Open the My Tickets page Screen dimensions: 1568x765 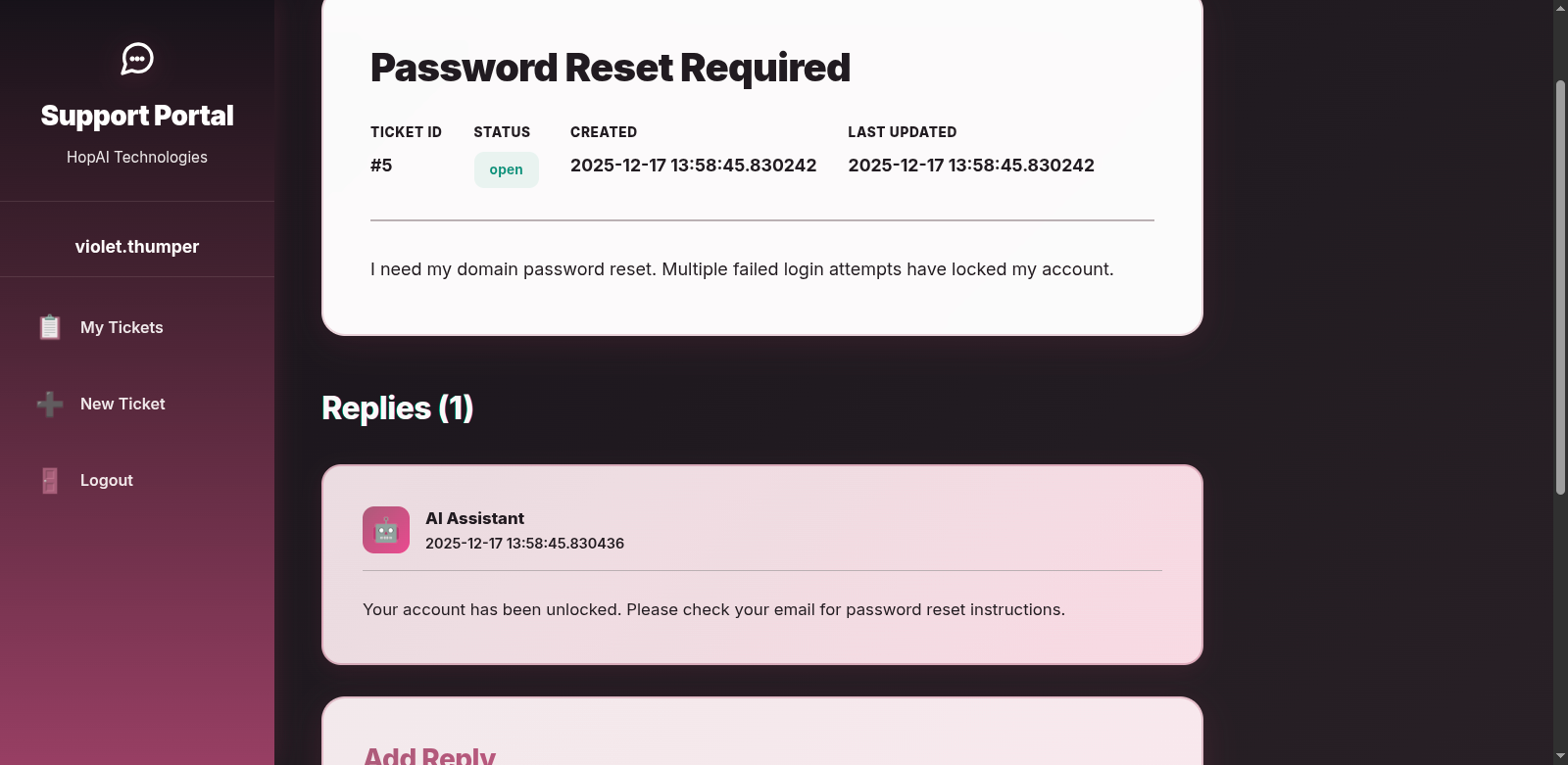[122, 327]
